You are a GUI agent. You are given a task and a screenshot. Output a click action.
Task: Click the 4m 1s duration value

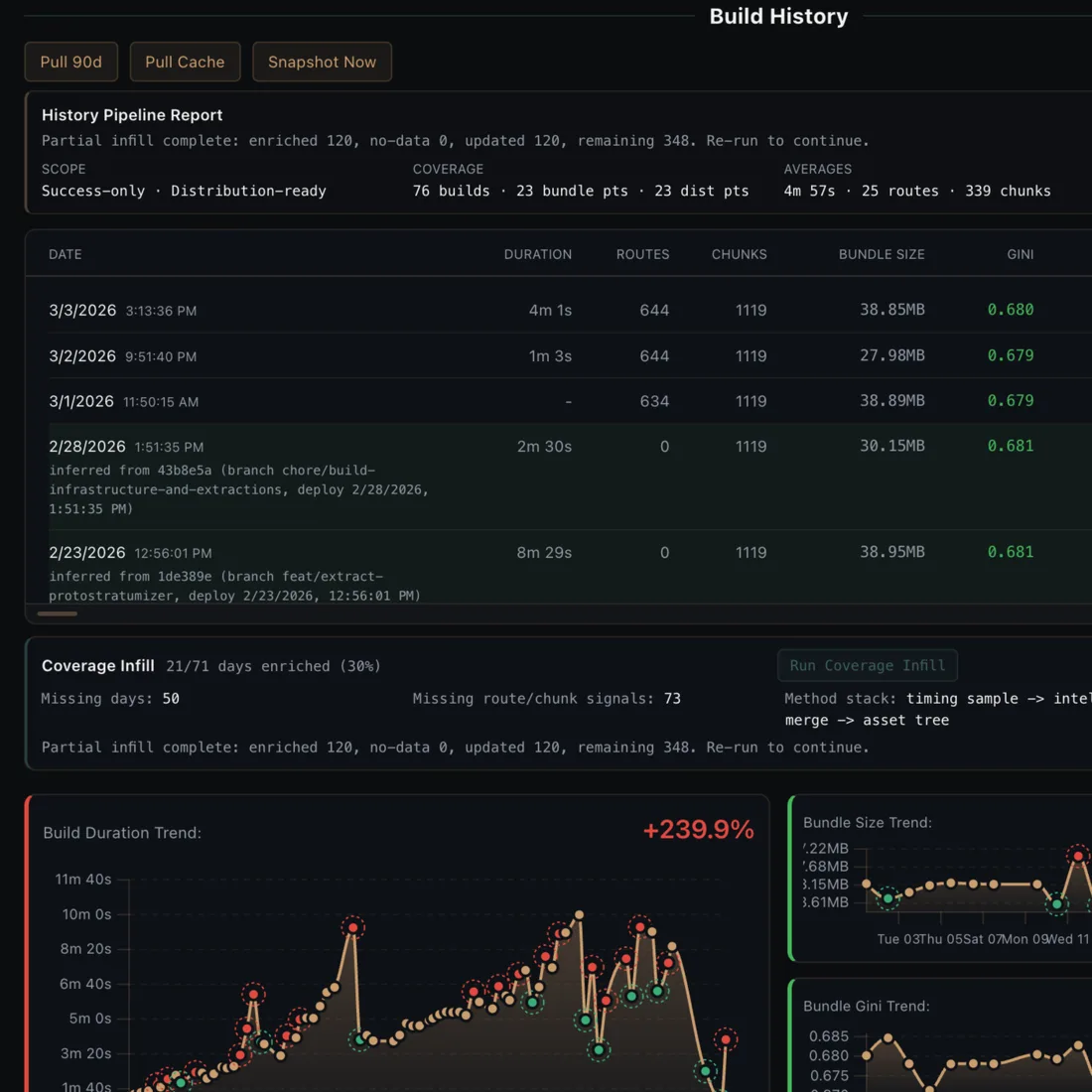click(x=550, y=310)
